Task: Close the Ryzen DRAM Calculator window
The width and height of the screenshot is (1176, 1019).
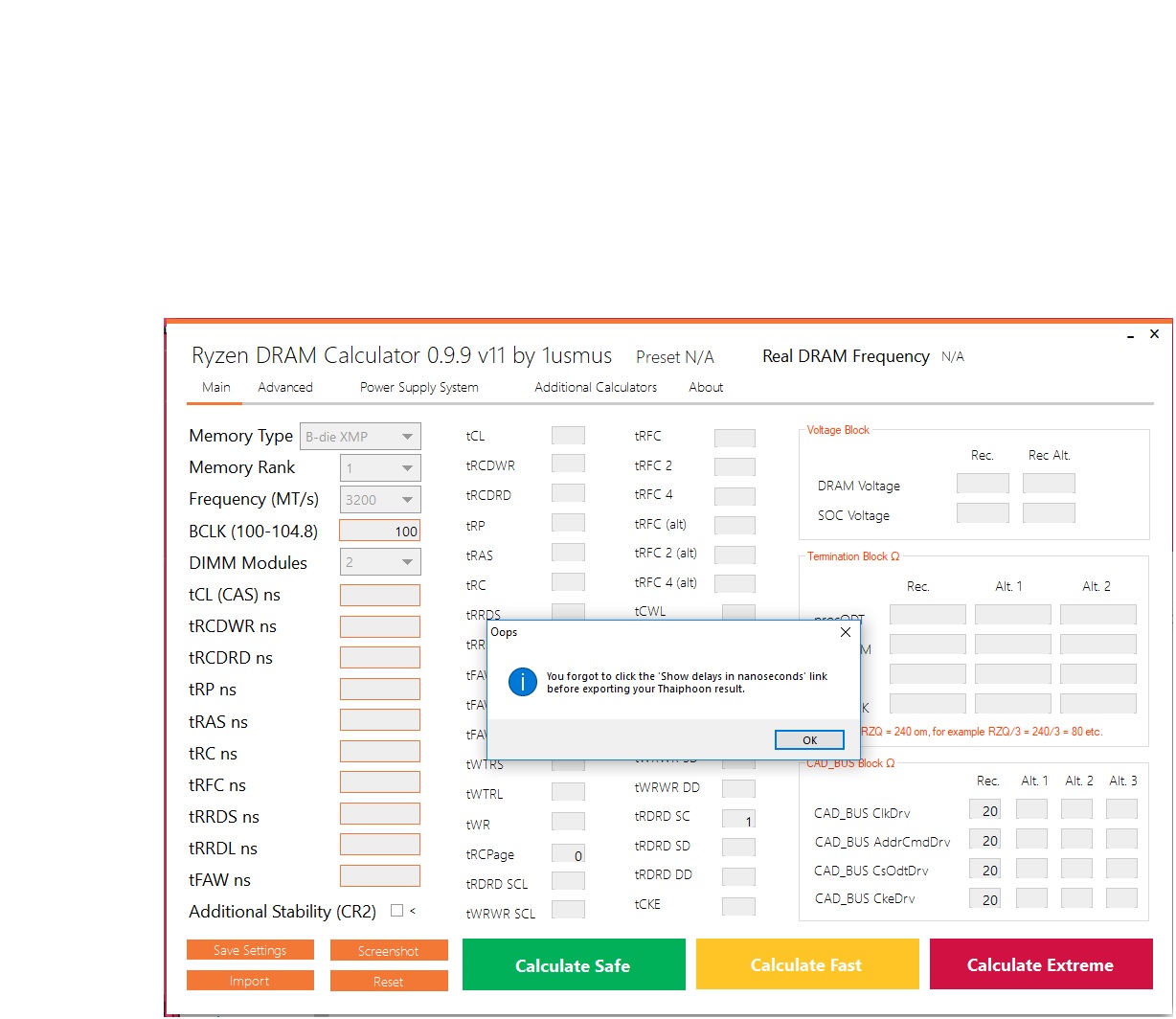Action: [1154, 334]
